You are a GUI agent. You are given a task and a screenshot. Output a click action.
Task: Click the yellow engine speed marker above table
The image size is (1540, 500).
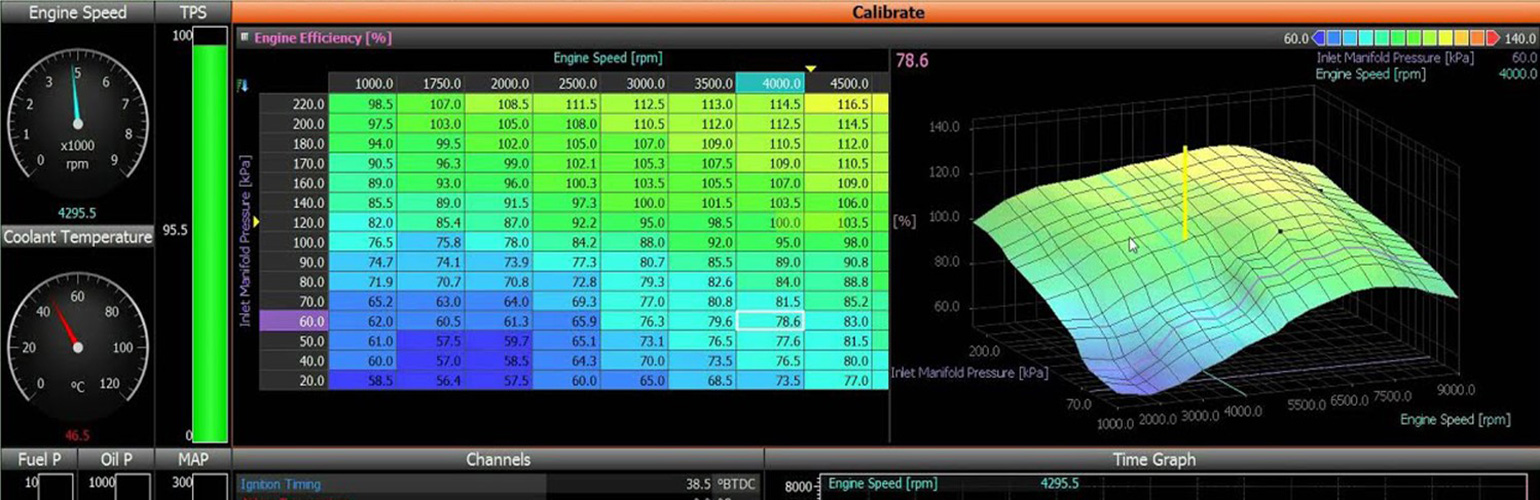(x=811, y=69)
